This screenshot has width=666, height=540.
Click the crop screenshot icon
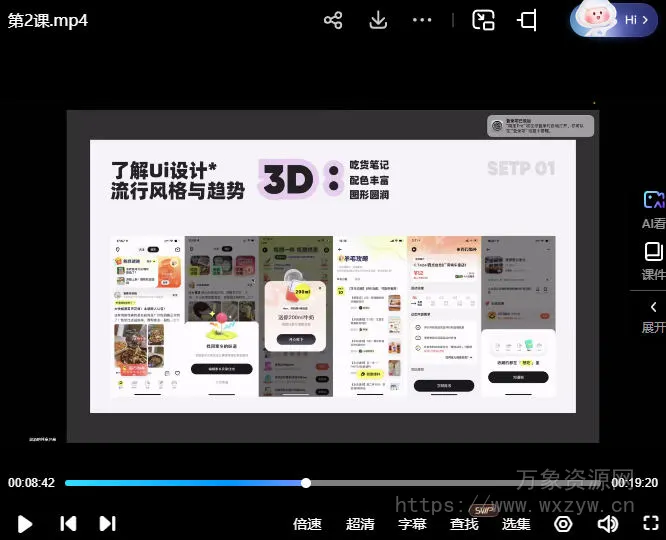527,20
